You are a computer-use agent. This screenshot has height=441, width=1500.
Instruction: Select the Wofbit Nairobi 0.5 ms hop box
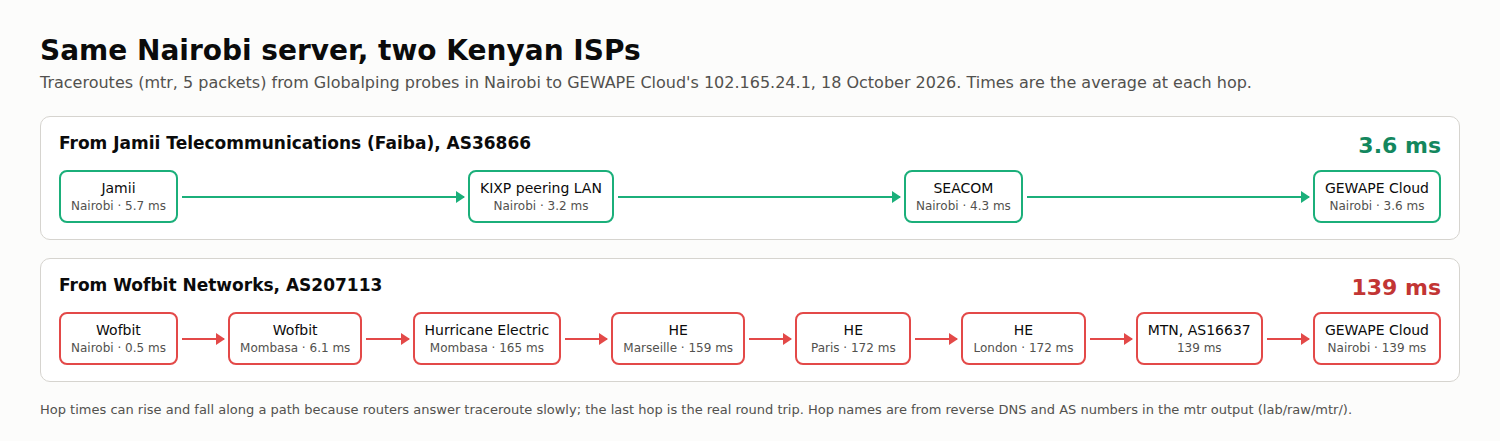pos(118,338)
